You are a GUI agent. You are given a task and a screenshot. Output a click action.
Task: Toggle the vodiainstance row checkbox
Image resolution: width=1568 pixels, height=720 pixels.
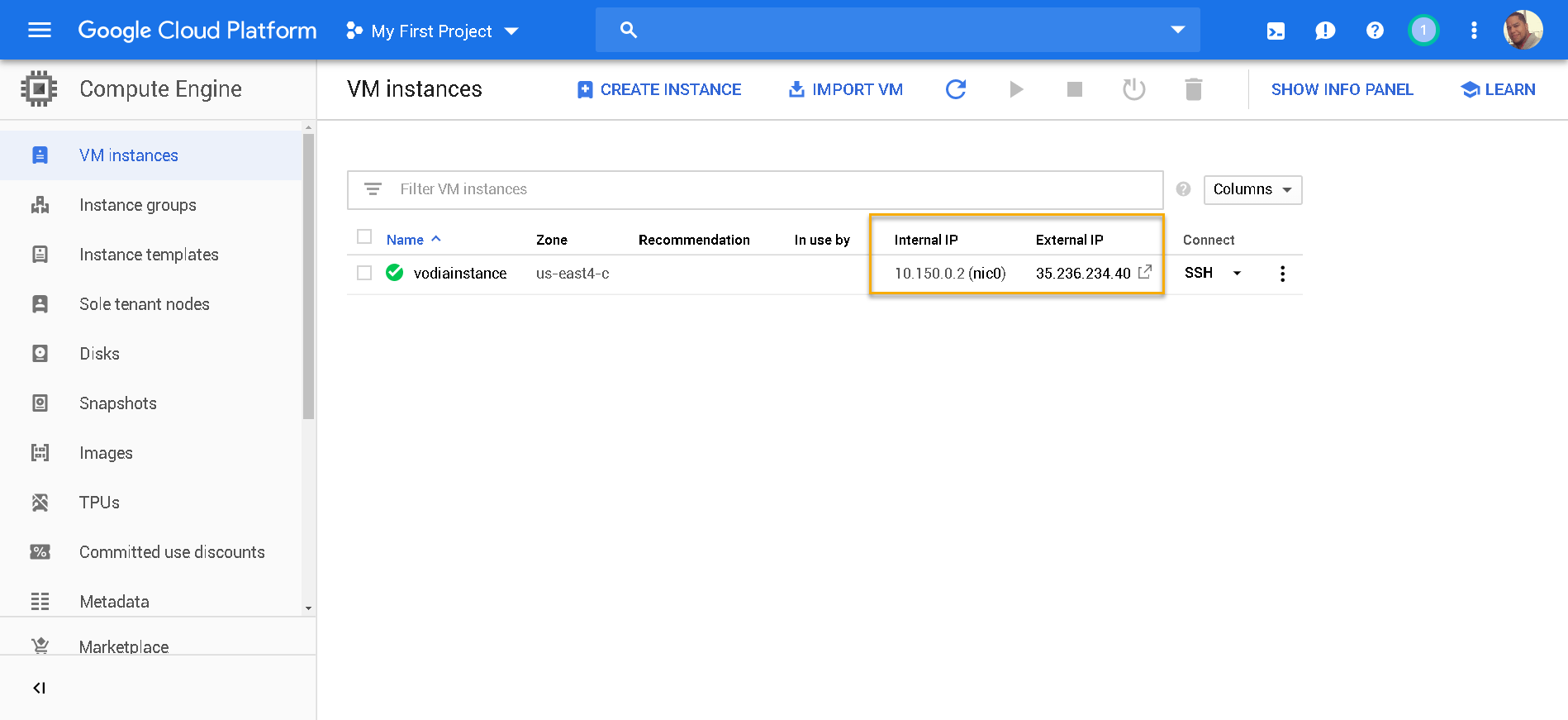coord(364,273)
